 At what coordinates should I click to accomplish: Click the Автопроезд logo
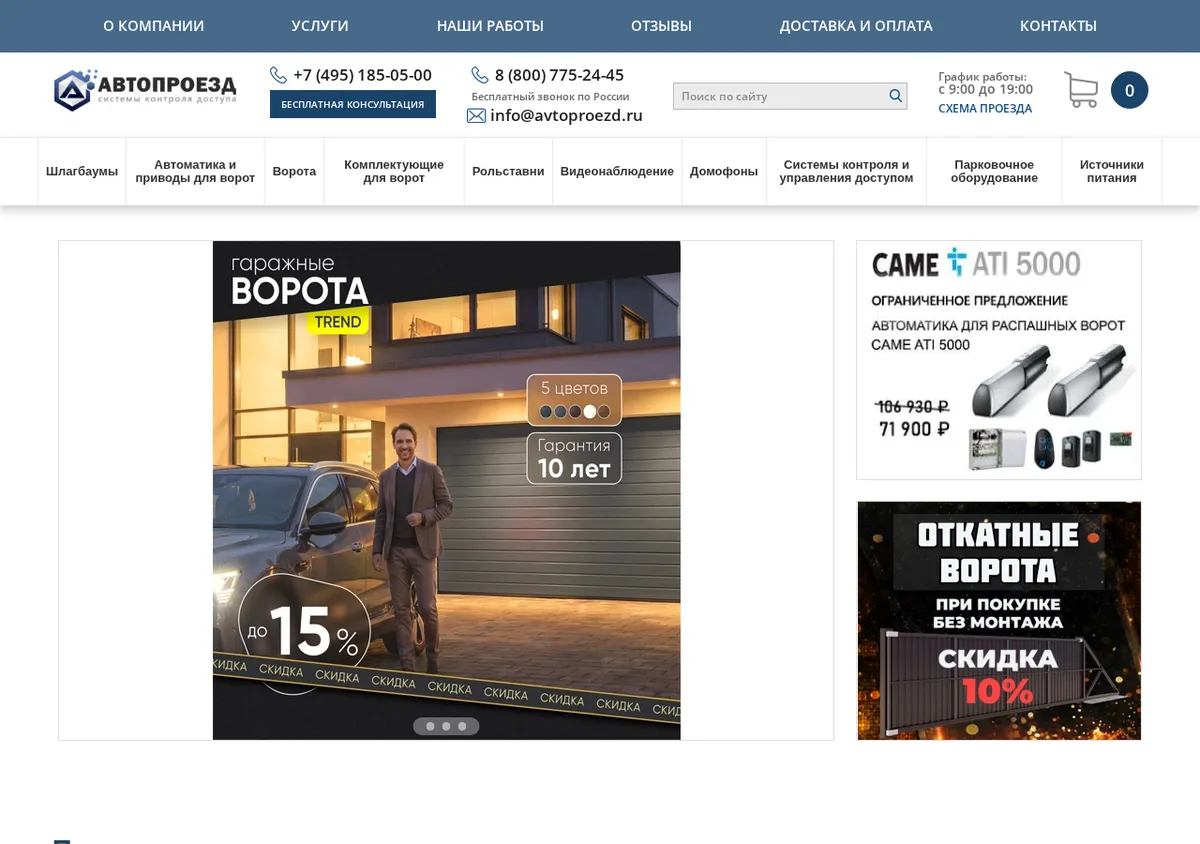point(145,90)
